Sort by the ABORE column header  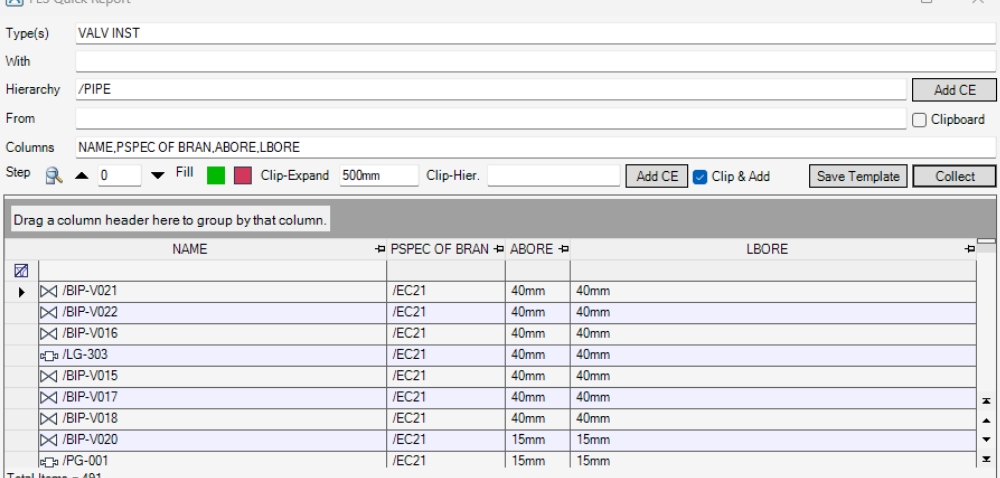(530, 248)
